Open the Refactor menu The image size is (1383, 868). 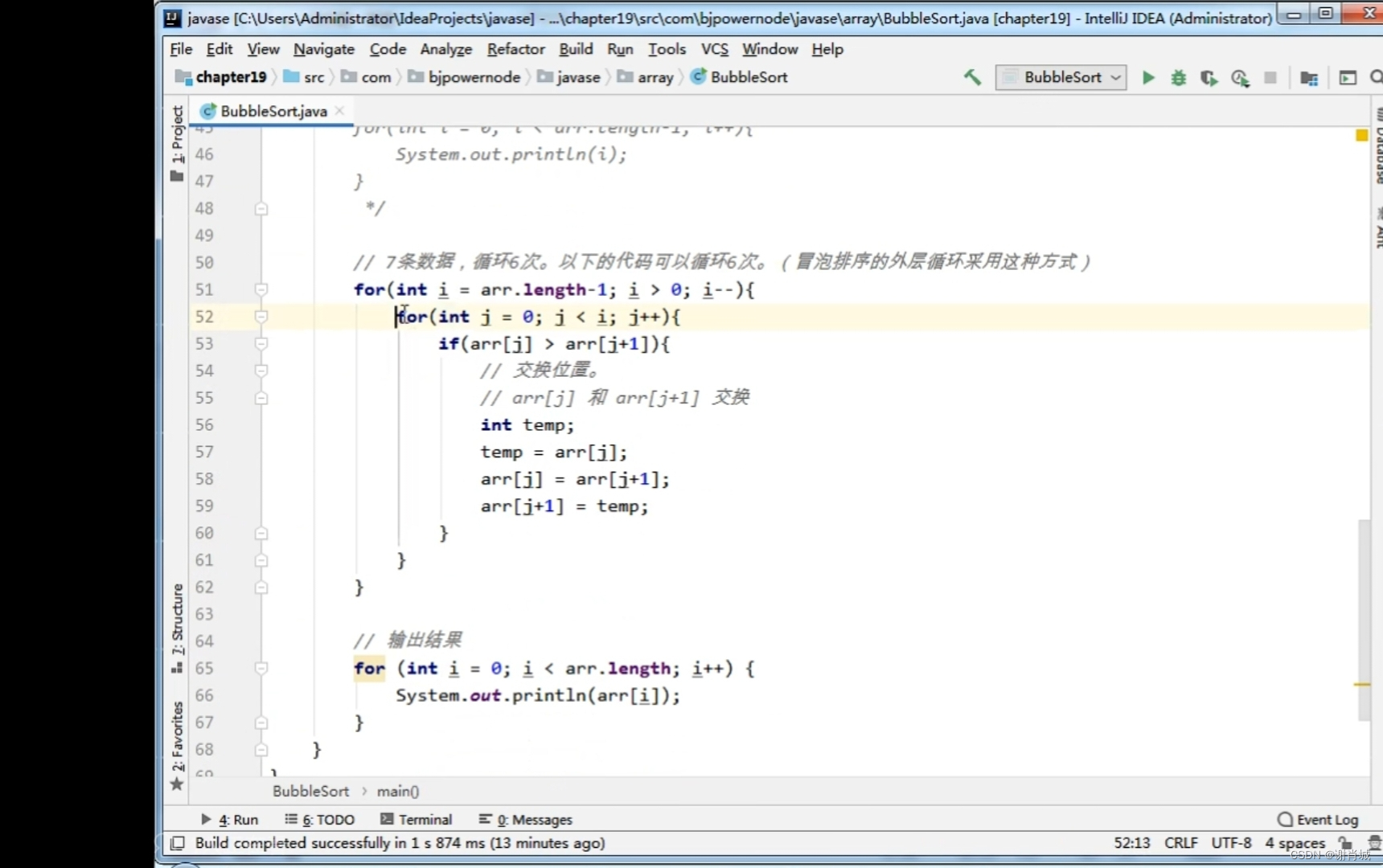pyautogui.click(x=515, y=49)
